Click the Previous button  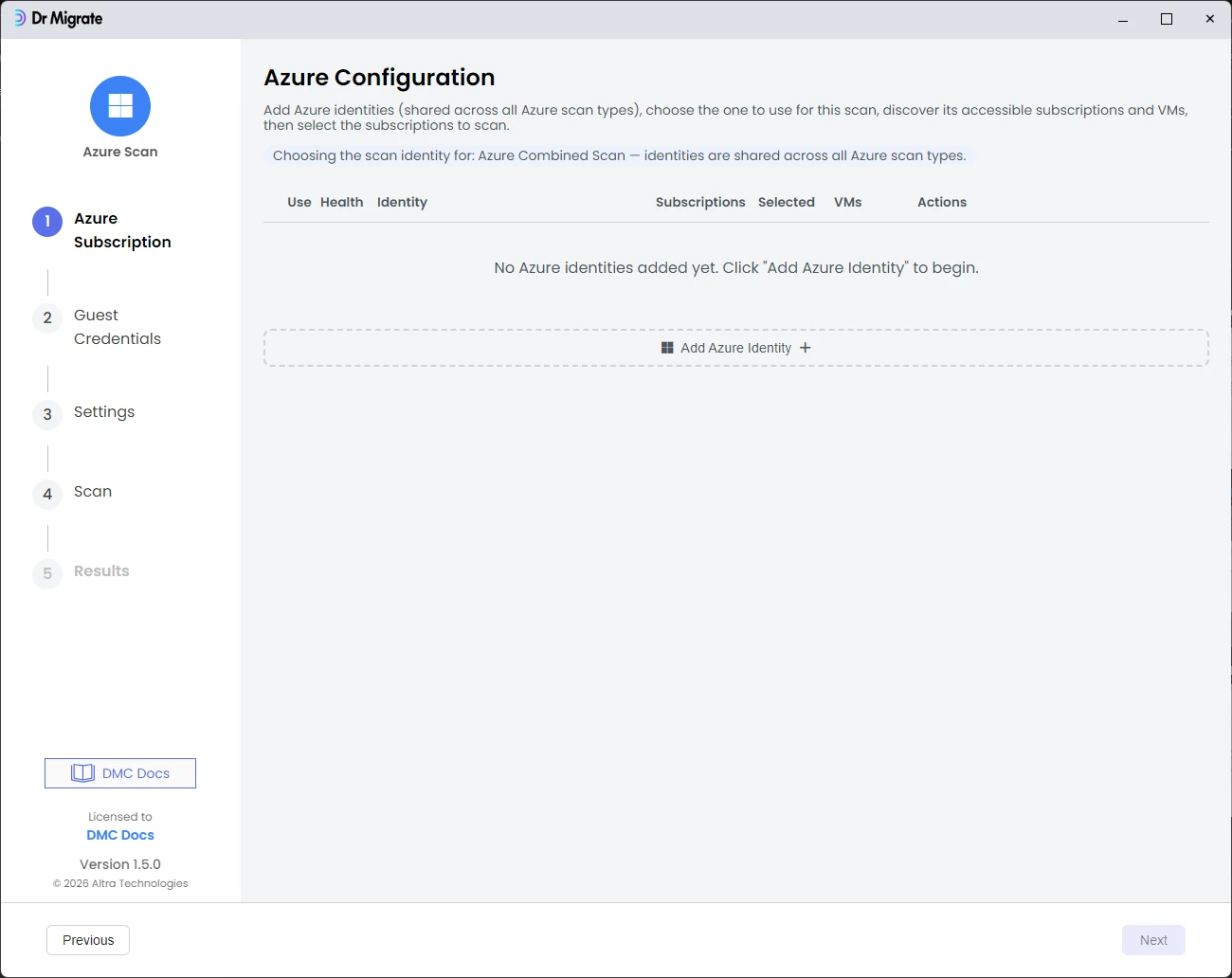88,940
